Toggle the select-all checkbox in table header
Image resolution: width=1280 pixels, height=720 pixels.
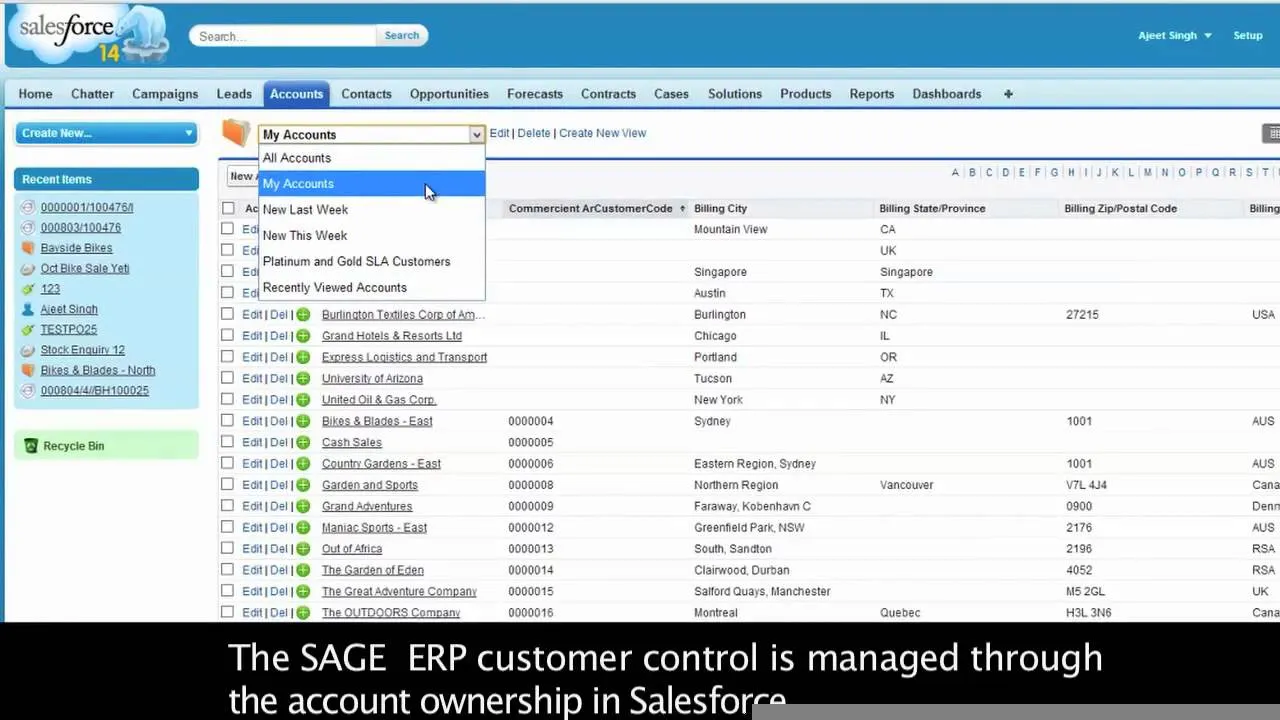click(x=228, y=208)
